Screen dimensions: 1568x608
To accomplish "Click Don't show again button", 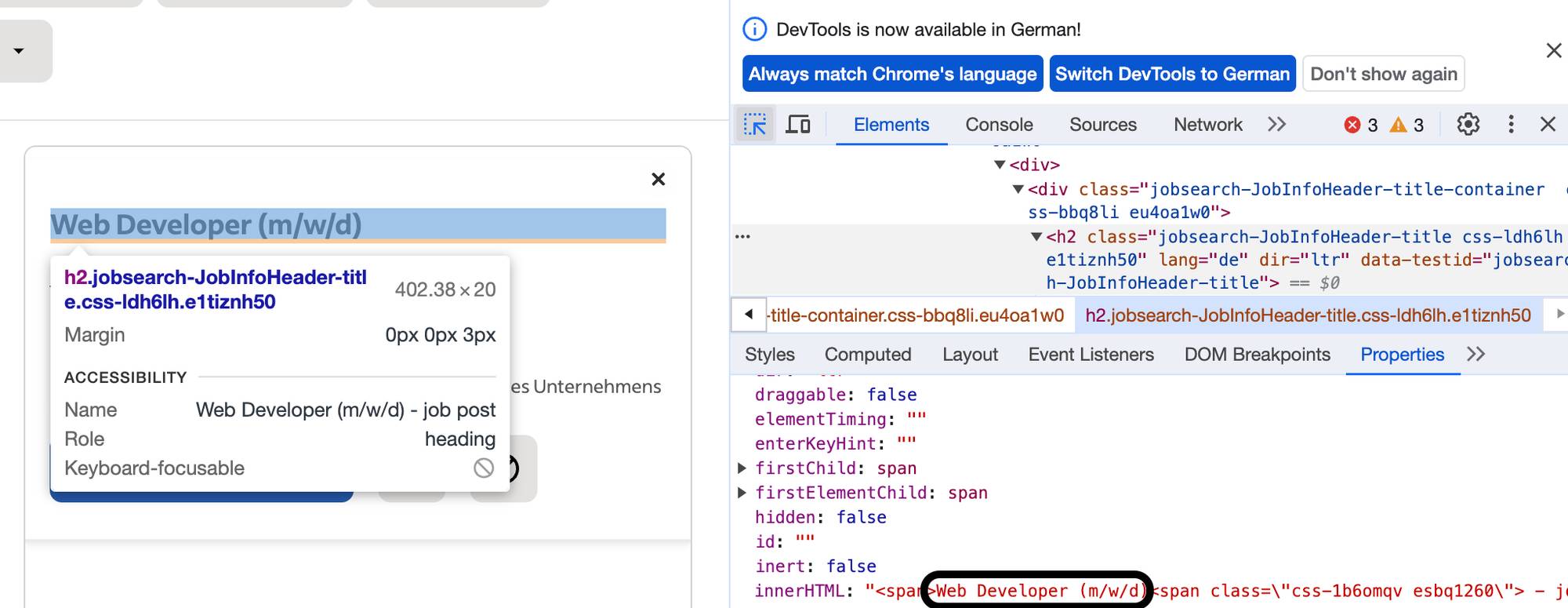I will [1383, 74].
